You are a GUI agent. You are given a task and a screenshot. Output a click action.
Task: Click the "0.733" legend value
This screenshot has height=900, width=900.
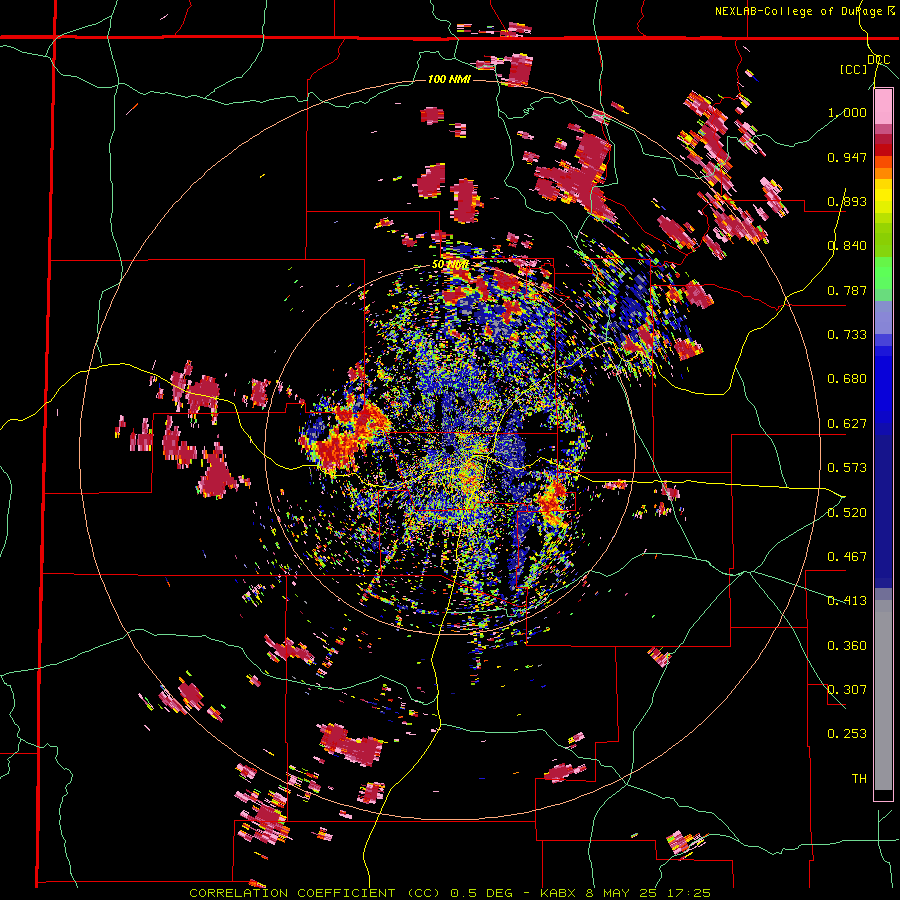tap(847, 335)
